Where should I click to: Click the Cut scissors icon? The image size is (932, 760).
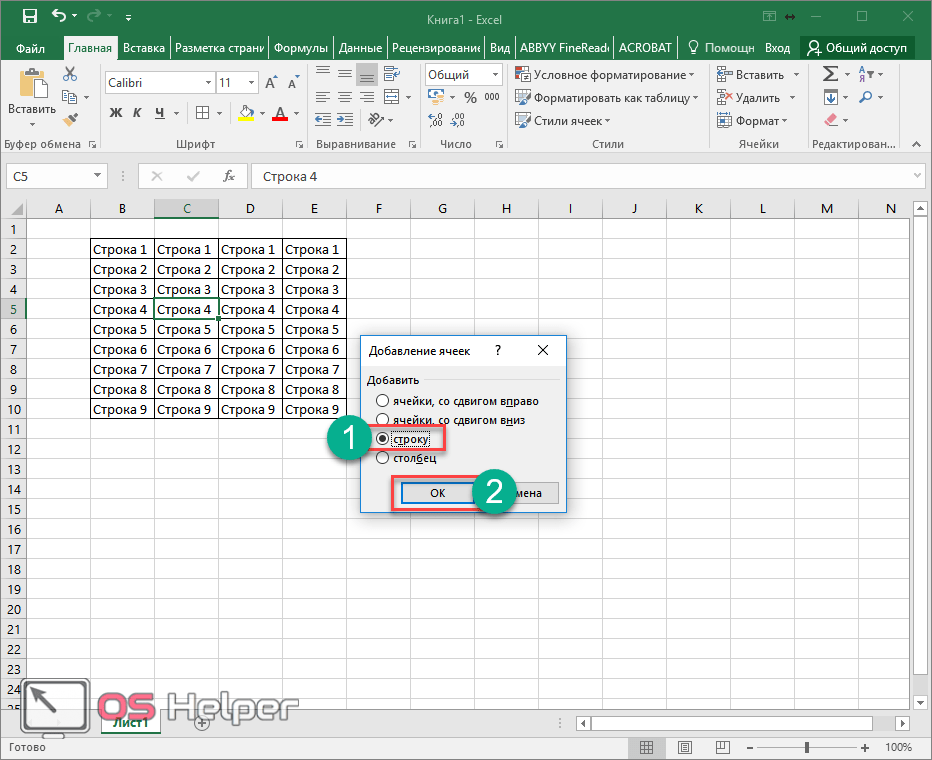[x=70, y=74]
